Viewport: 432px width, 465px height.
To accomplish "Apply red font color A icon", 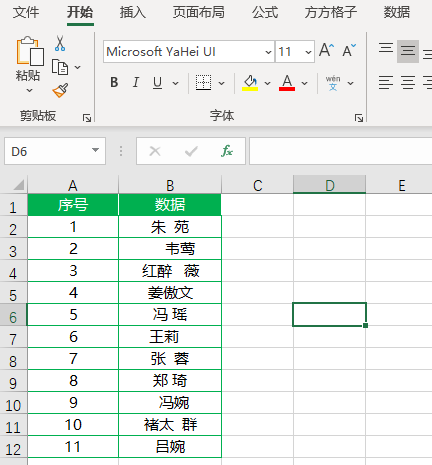I will pyautogui.click(x=287, y=83).
